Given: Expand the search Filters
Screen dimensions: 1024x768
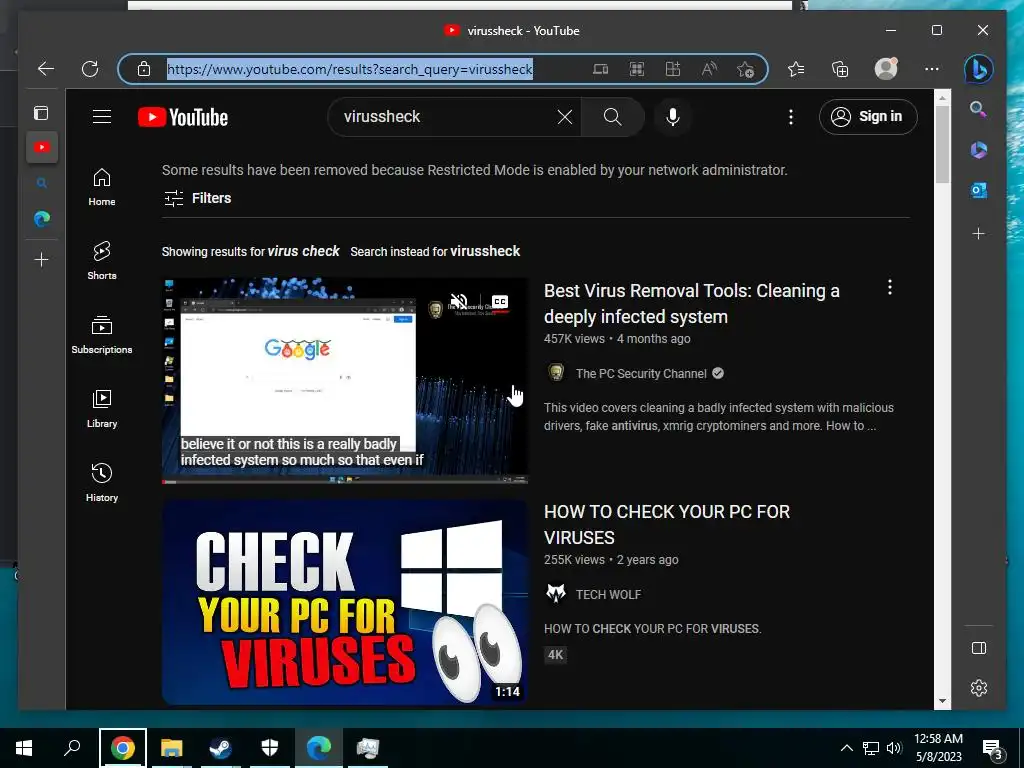Looking at the screenshot, I should 197,198.
